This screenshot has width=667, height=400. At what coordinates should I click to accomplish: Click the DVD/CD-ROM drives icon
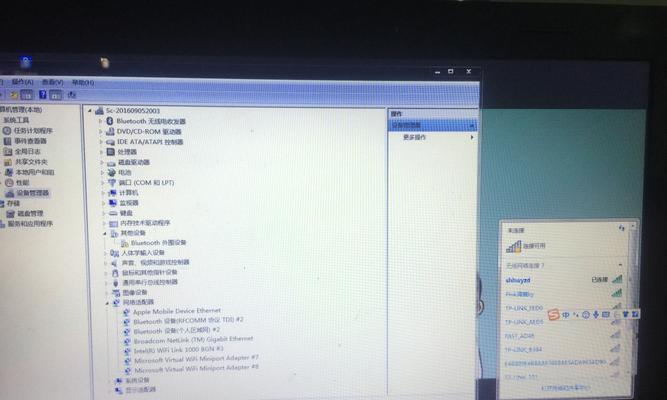[110, 132]
